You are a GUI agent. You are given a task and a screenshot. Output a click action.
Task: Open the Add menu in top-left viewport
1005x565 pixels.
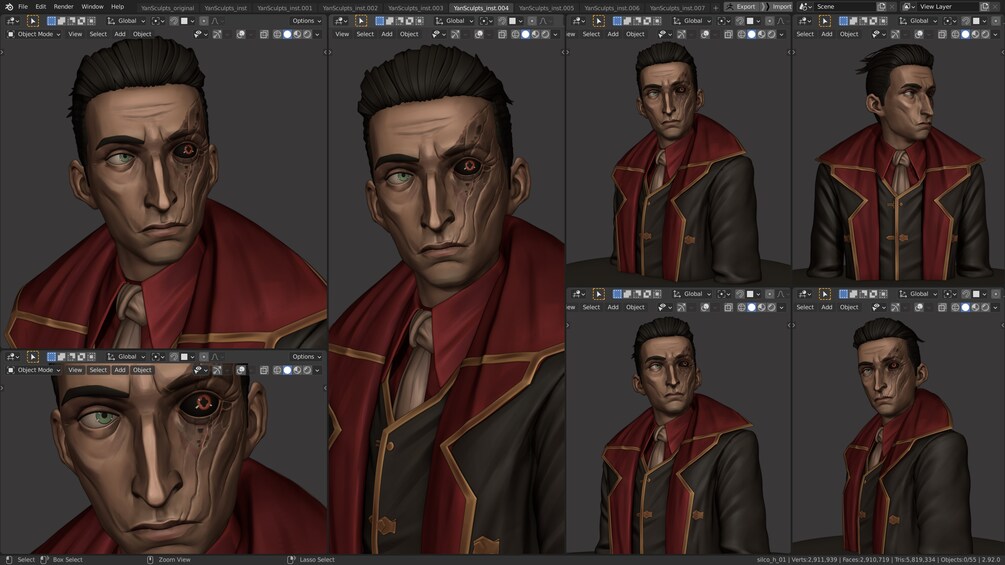120,34
